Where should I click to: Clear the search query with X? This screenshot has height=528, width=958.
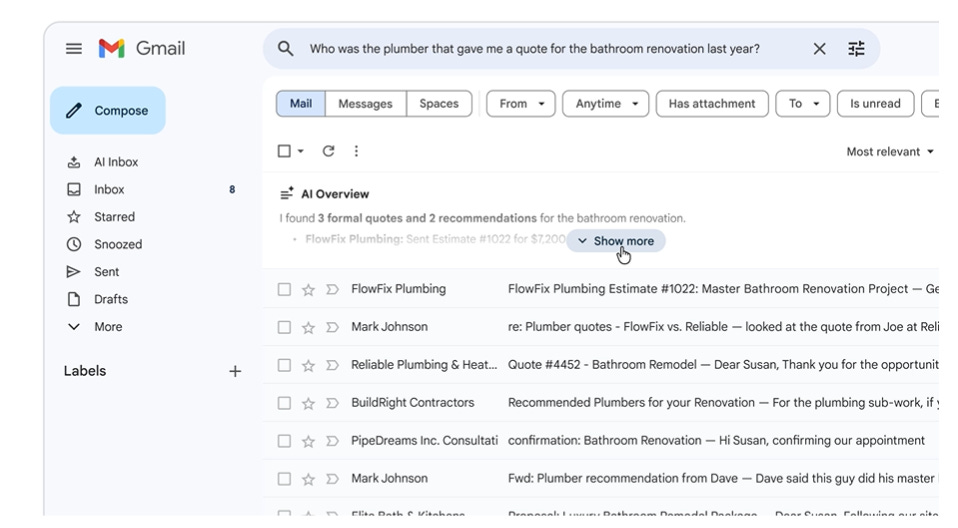click(x=819, y=49)
